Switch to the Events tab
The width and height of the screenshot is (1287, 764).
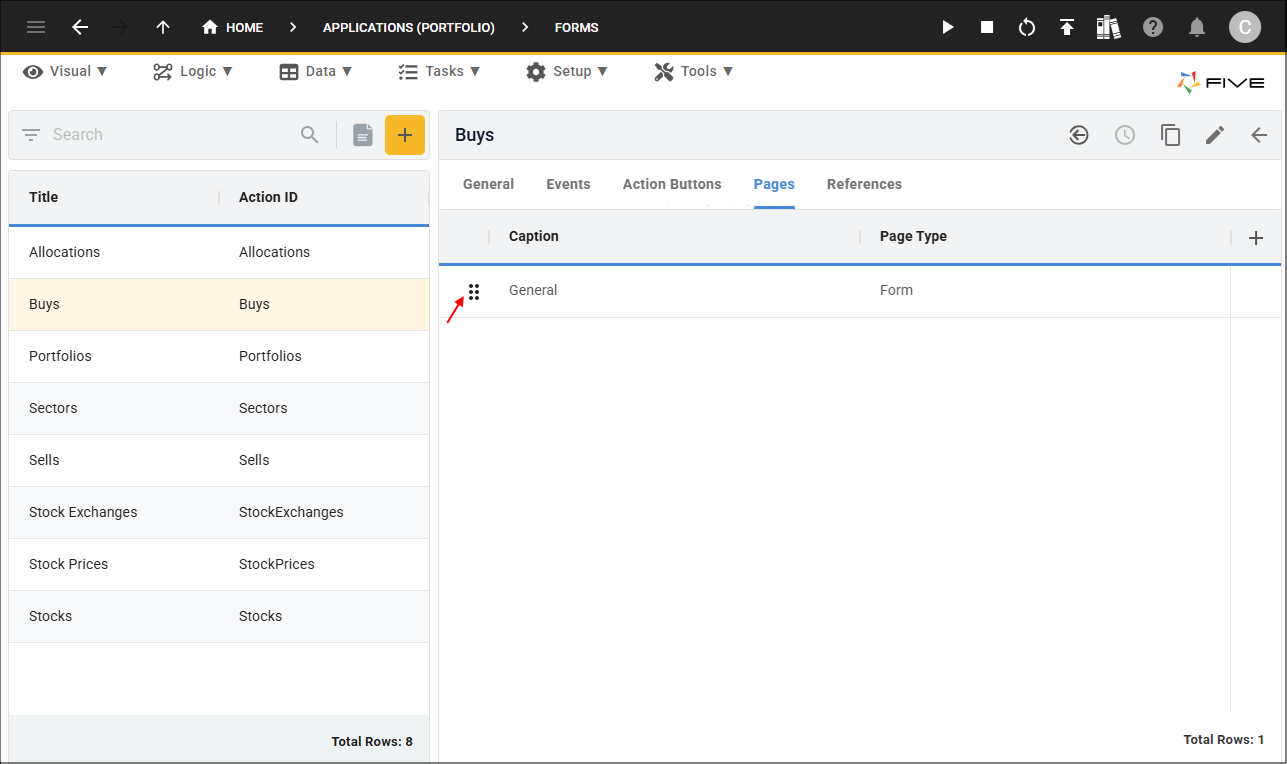[568, 184]
